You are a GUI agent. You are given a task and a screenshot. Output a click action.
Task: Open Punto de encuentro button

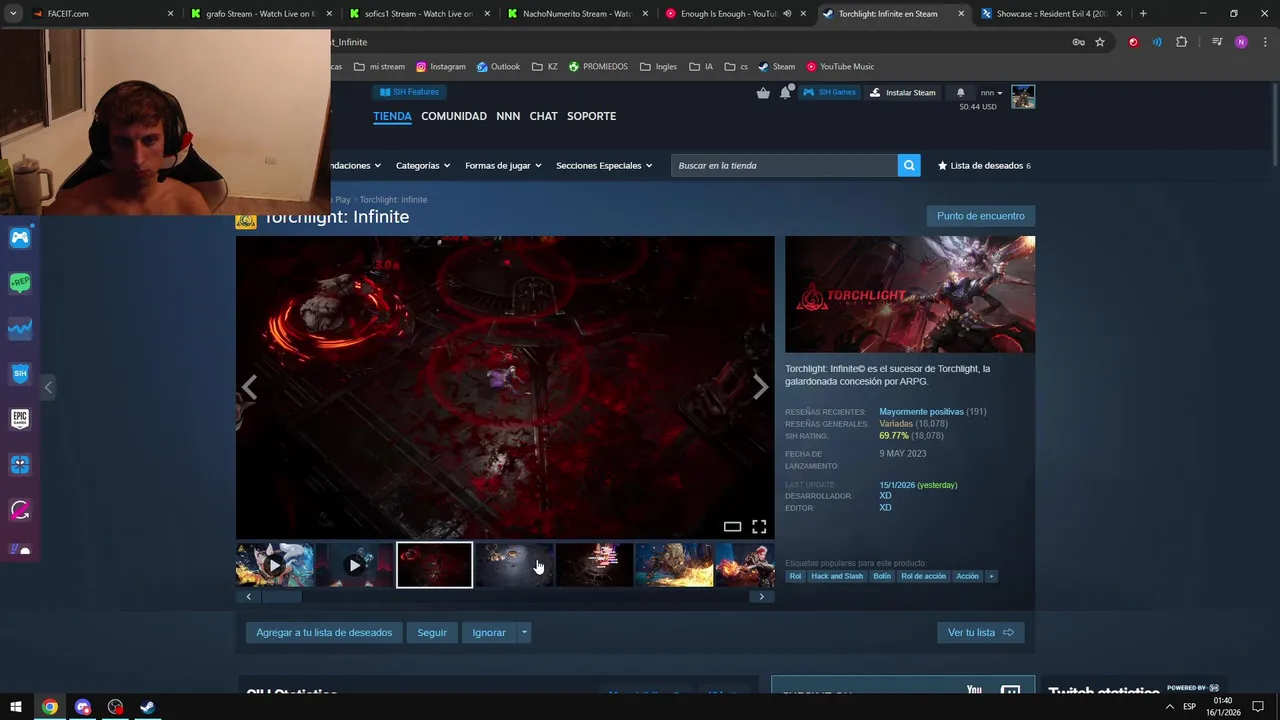981,216
